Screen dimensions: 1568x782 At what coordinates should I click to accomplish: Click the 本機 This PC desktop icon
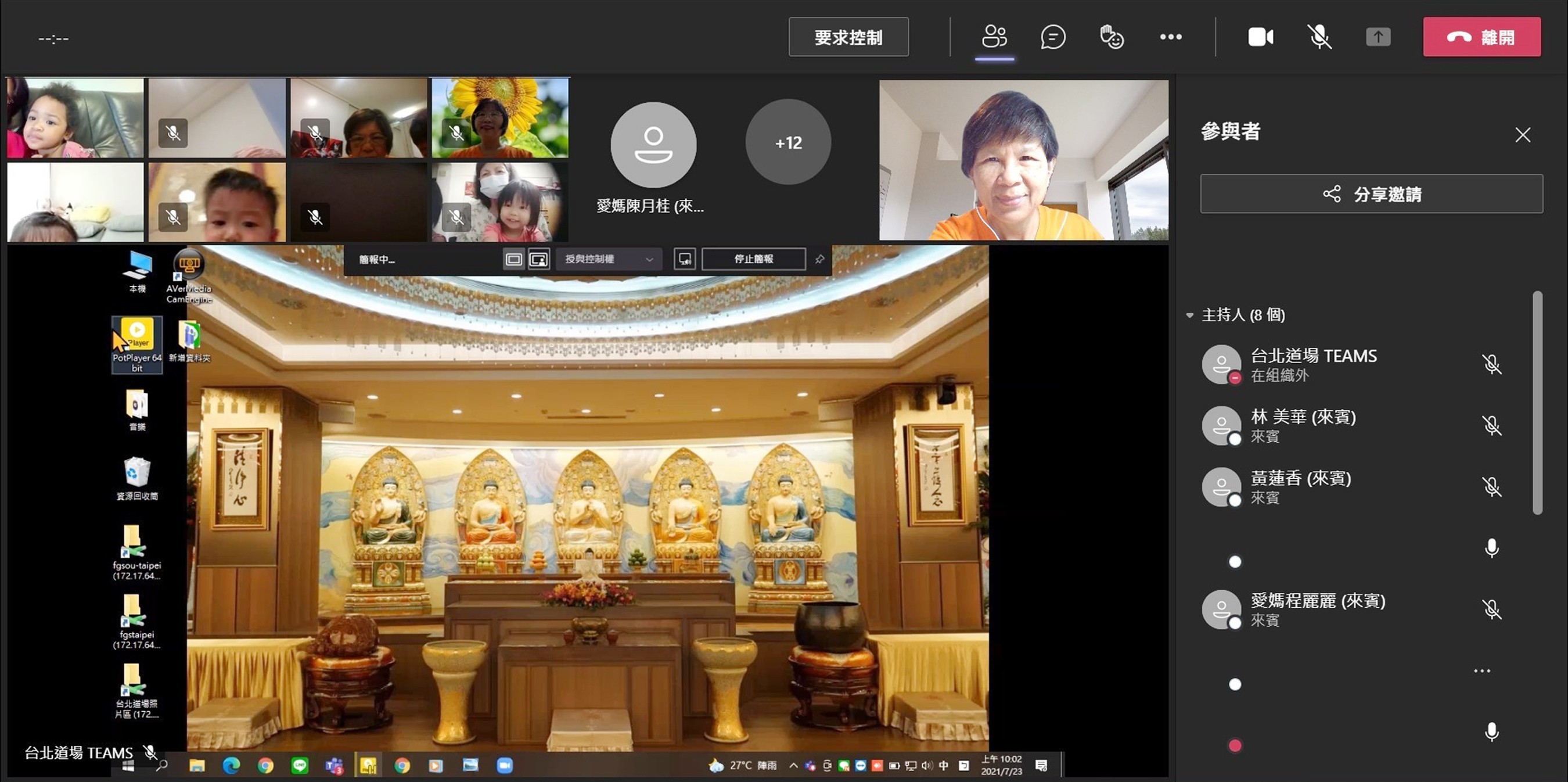pos(137,272)
